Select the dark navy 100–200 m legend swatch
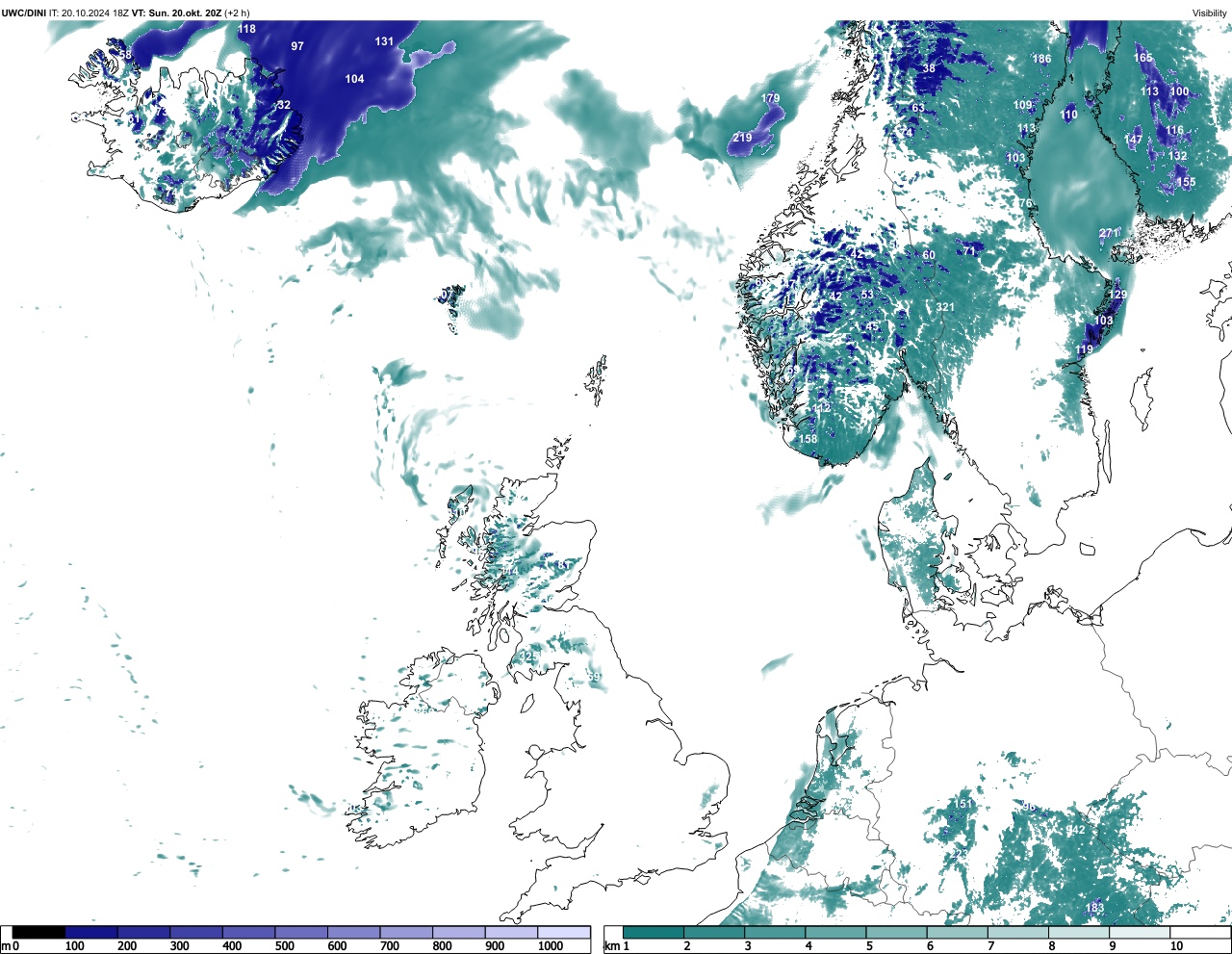Screen dimensions: 1232x954 click(x=91, y=932)
